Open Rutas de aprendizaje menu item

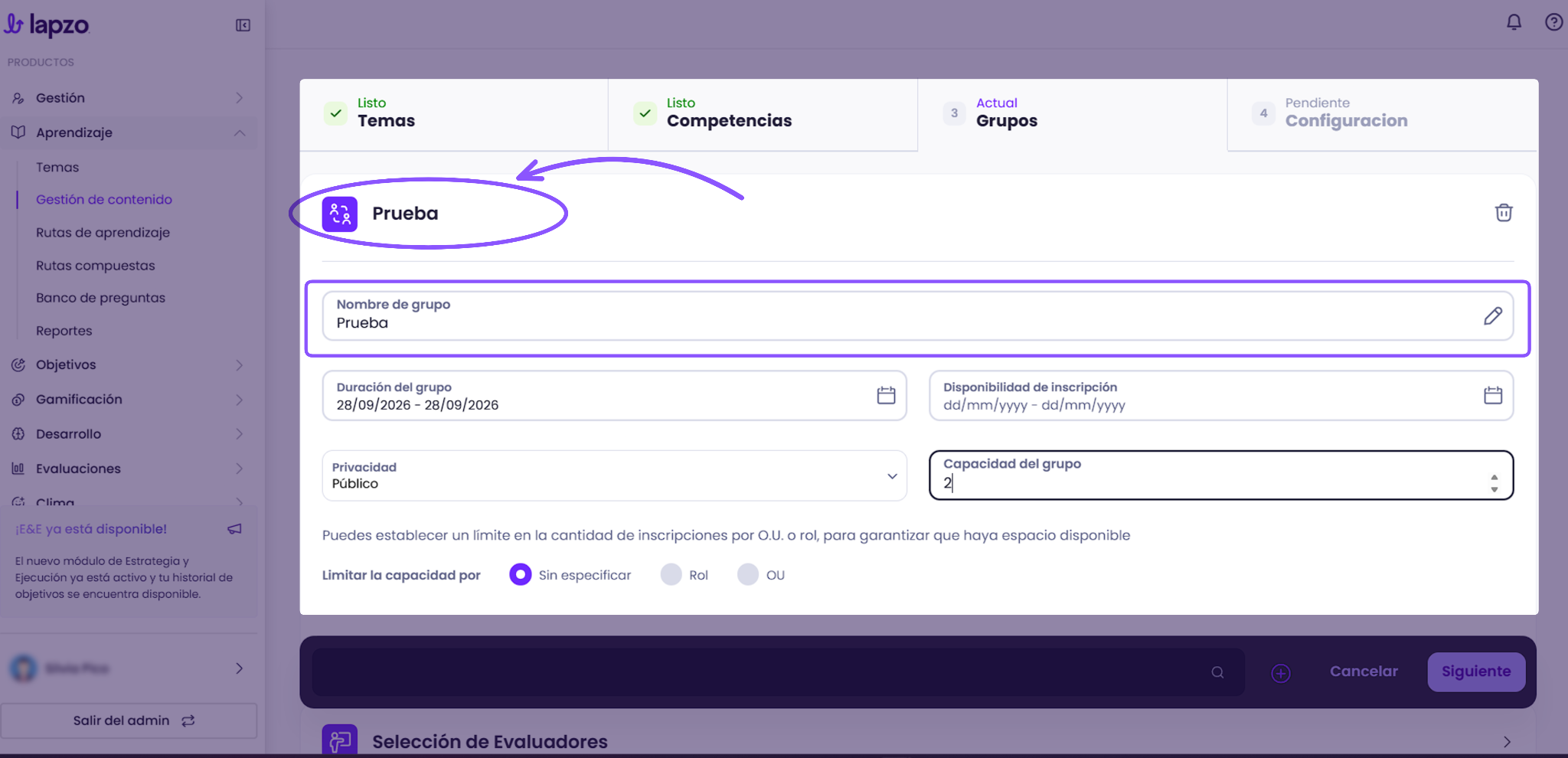[x=103, y=233]
